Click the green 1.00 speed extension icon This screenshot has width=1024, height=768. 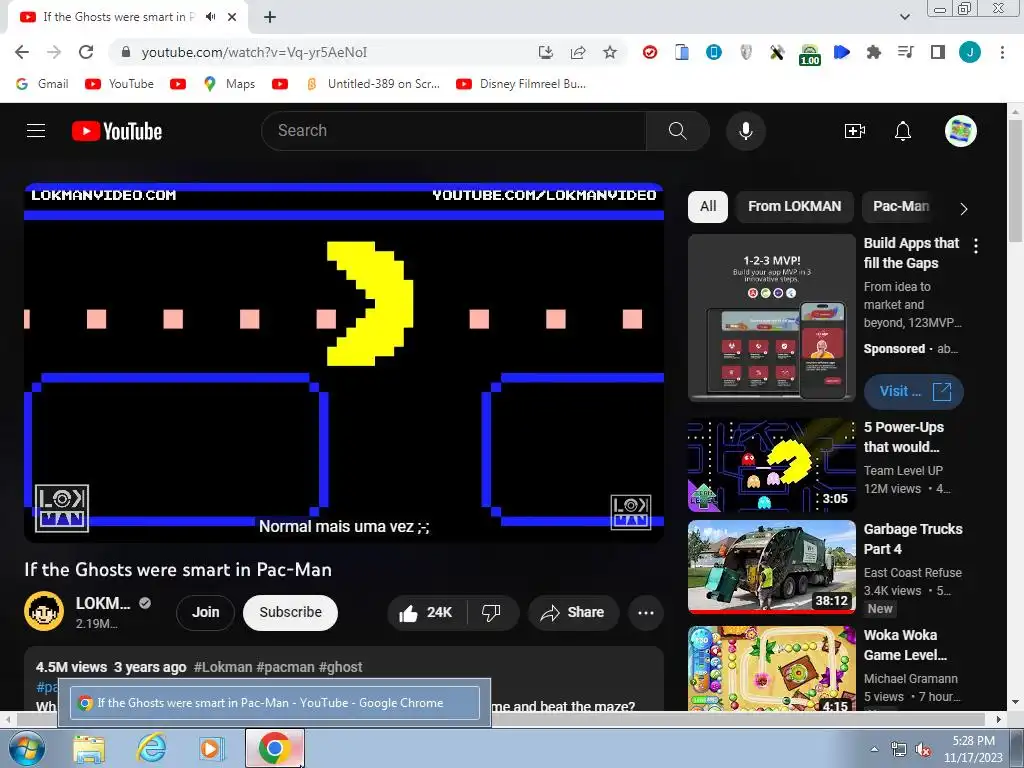click(810, 54)
